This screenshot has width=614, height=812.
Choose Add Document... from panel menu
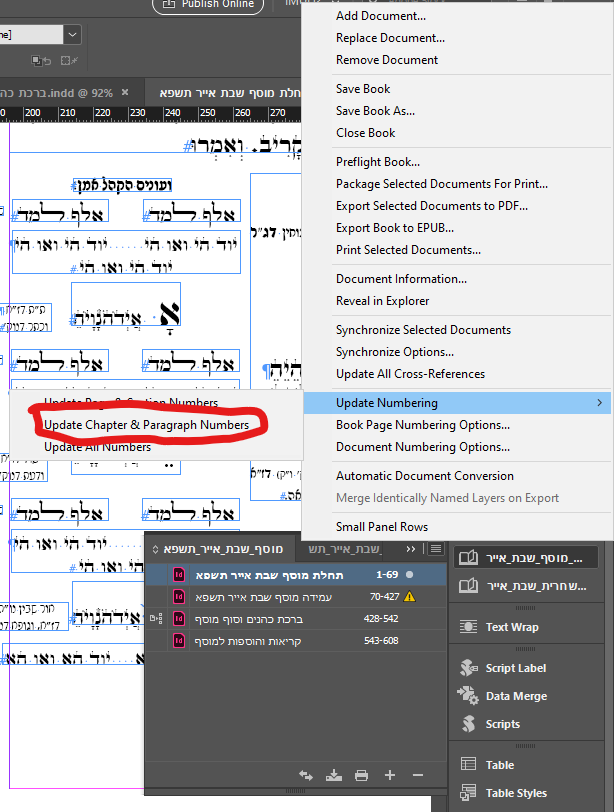[x=381, y=16]
